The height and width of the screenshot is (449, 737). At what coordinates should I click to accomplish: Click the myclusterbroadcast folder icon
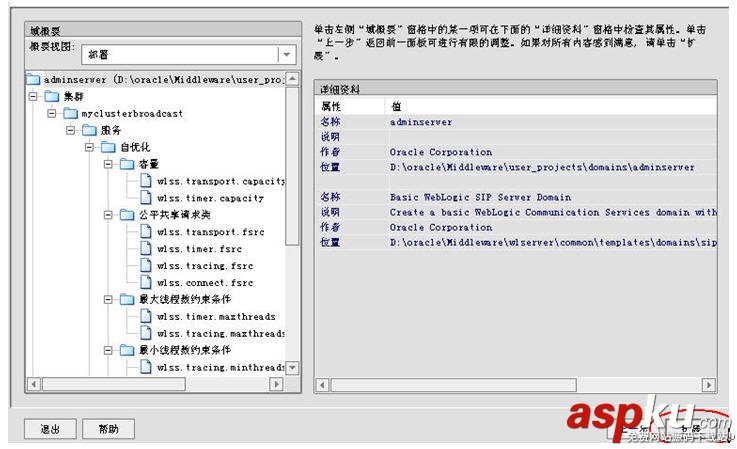pos(71,113)
